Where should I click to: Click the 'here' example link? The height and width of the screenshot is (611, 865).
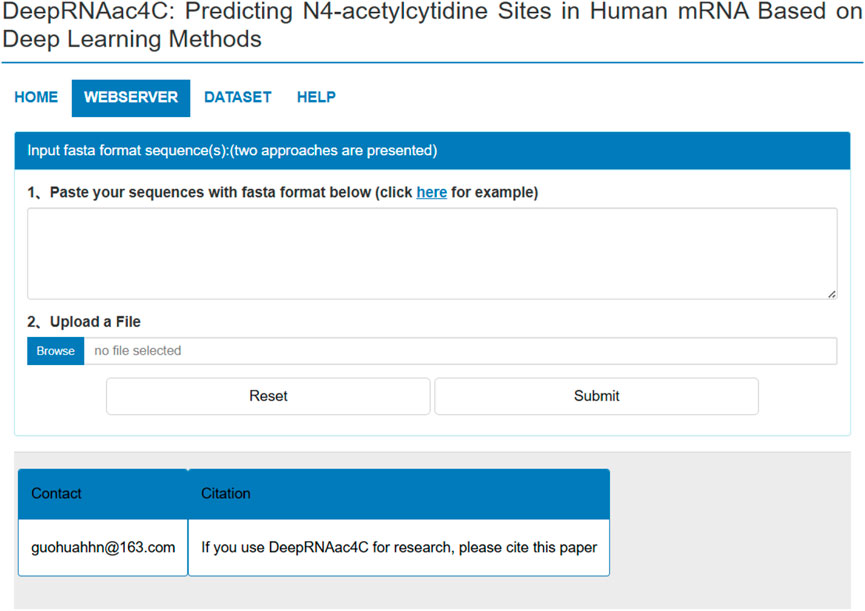[x=431, y=192]
